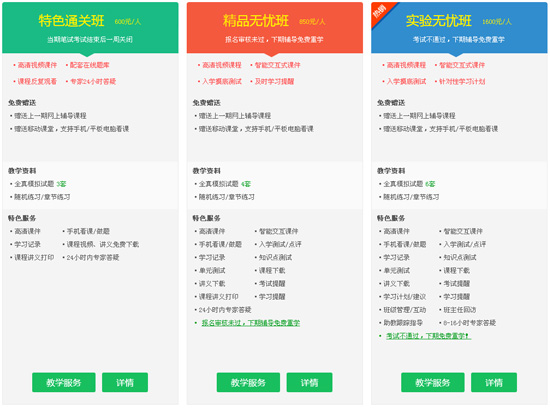This screenshot has height=408, width=550.
Task: Click 单元测试 in 精品无忧班 card
Action: 212,270
